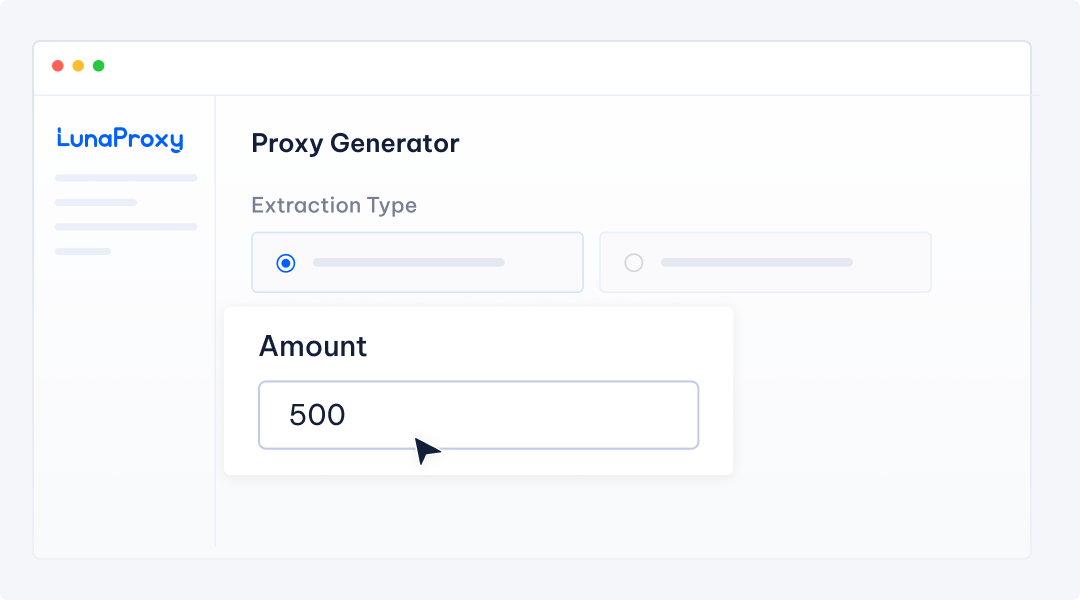Open the first sidebar item below LunaProxy logo

point(126,178)
